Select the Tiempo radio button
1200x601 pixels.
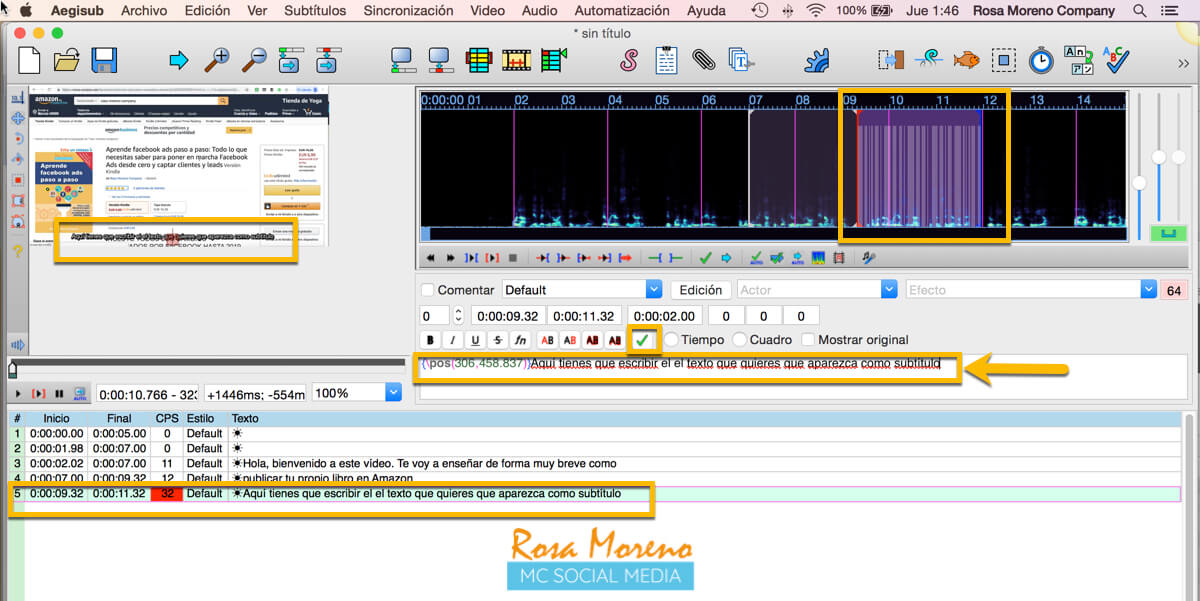671,340
